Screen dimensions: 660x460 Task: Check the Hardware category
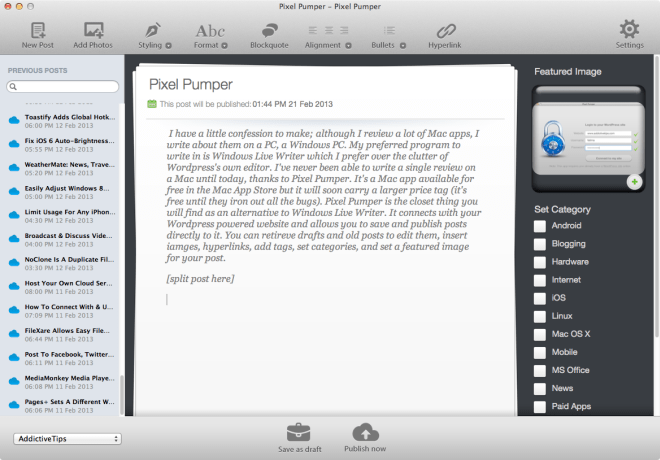click(540, 262)
